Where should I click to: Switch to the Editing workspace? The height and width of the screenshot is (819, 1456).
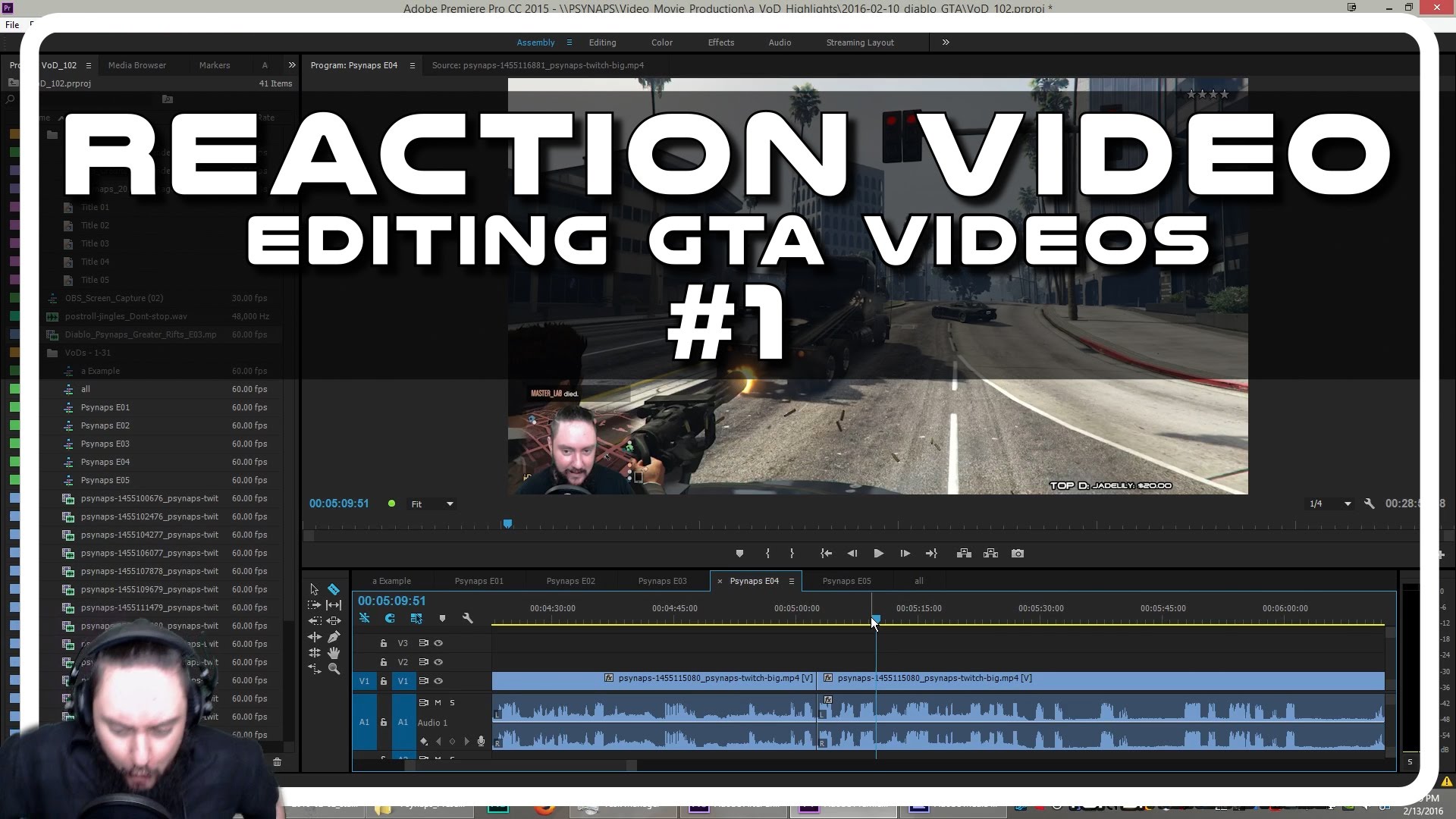point(602,42)
